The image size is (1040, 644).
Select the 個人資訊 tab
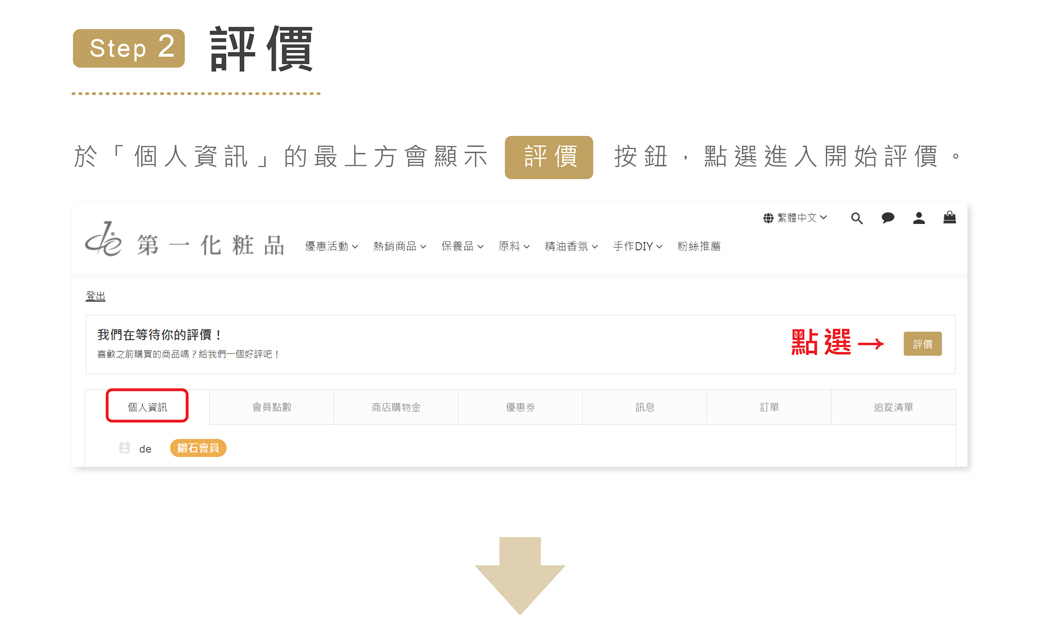pos(147,407)
